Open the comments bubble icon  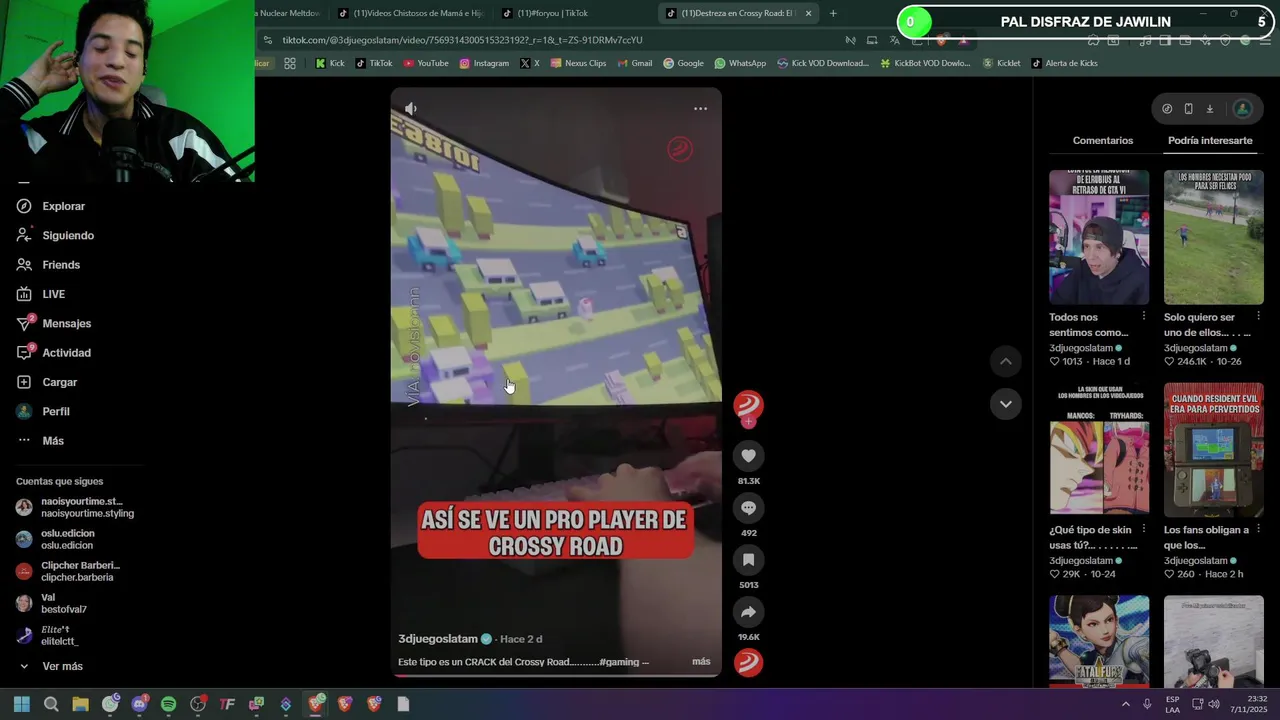(748, 508)
